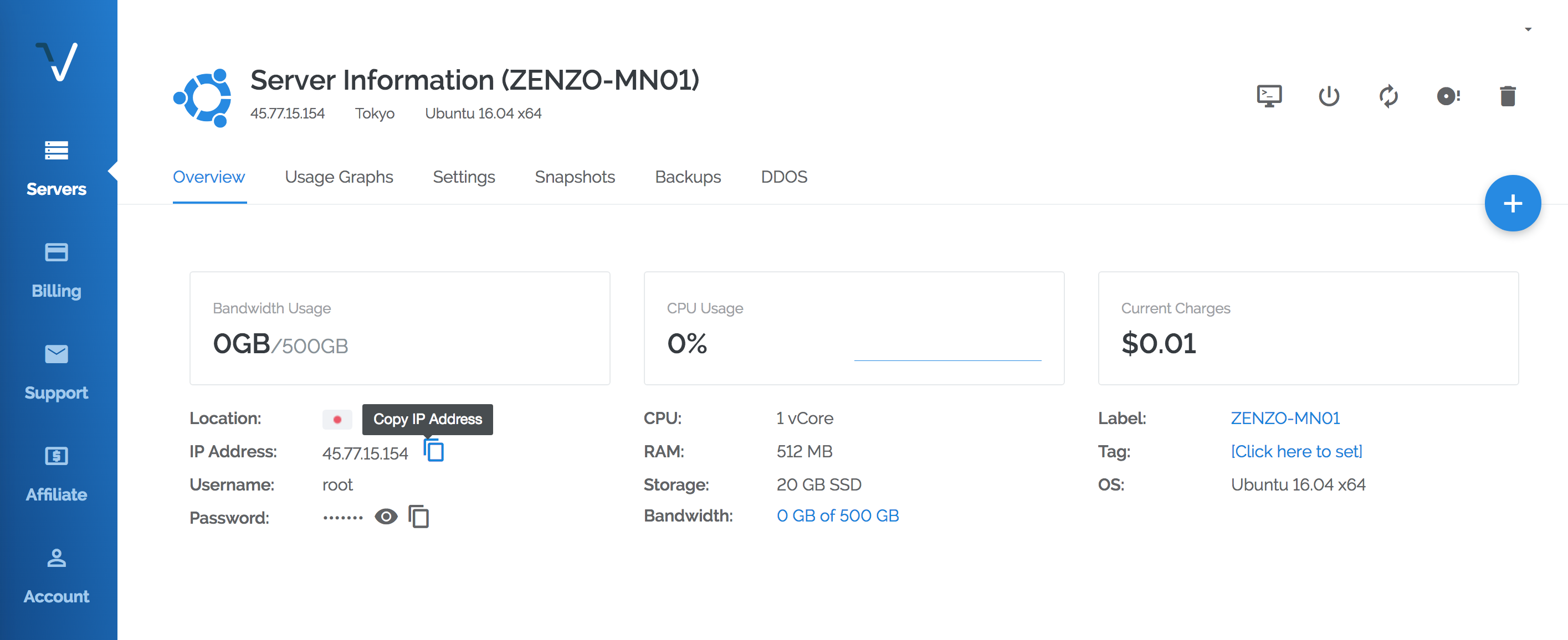Screen dimensions: 1568x640
Task: Open the Support envelope icon
Action: click(x=57, y=353)
